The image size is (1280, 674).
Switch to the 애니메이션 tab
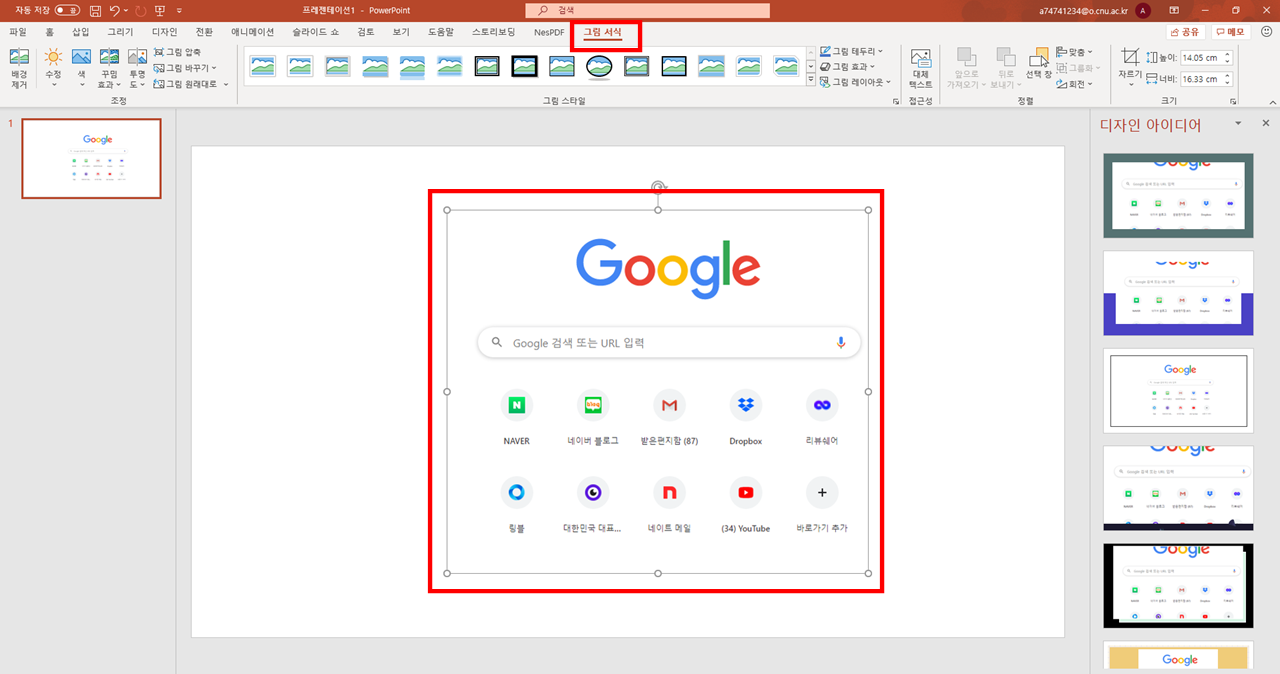252,32
